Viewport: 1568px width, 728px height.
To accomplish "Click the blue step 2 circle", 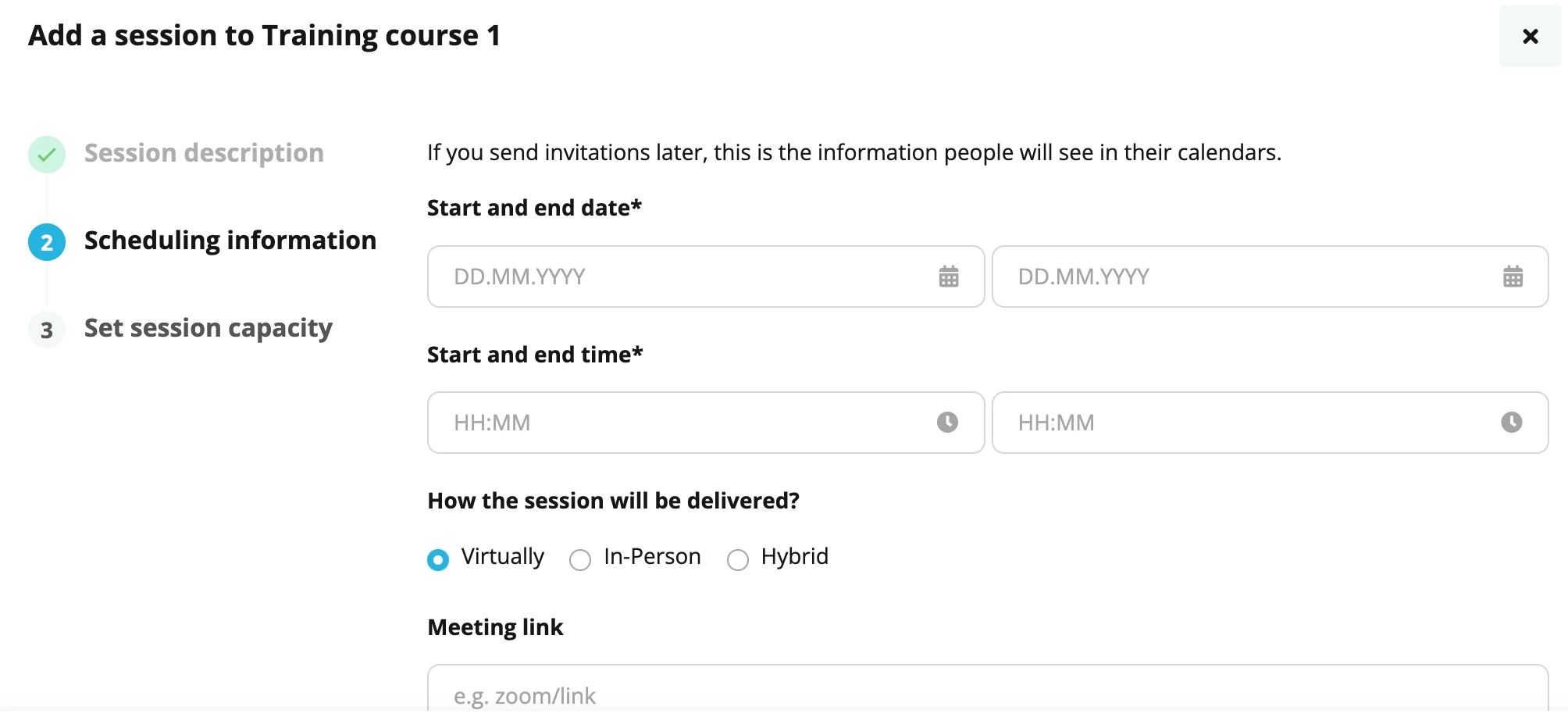I will 47,242.
